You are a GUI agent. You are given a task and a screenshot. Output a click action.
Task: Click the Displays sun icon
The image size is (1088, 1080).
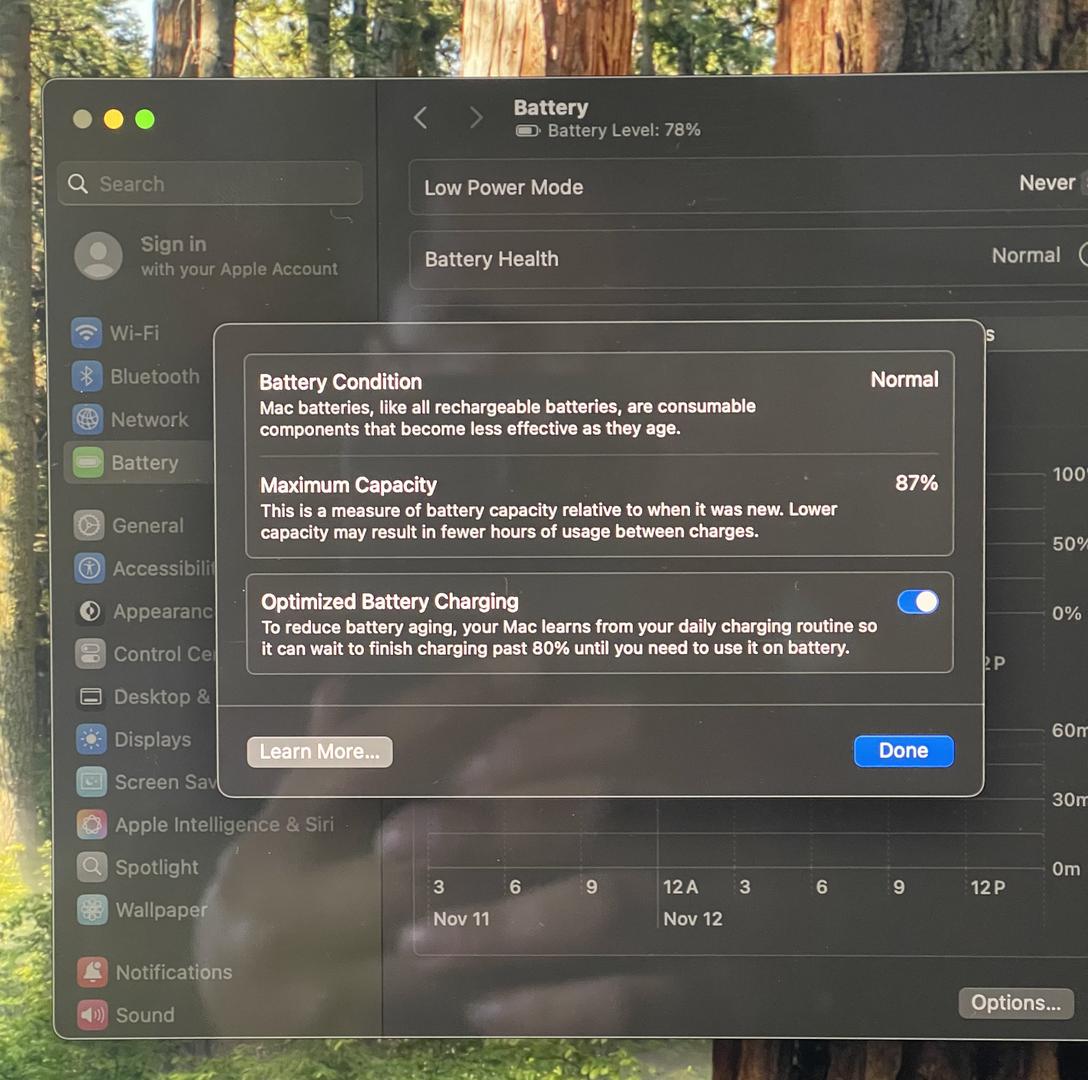tap(92, 739)
